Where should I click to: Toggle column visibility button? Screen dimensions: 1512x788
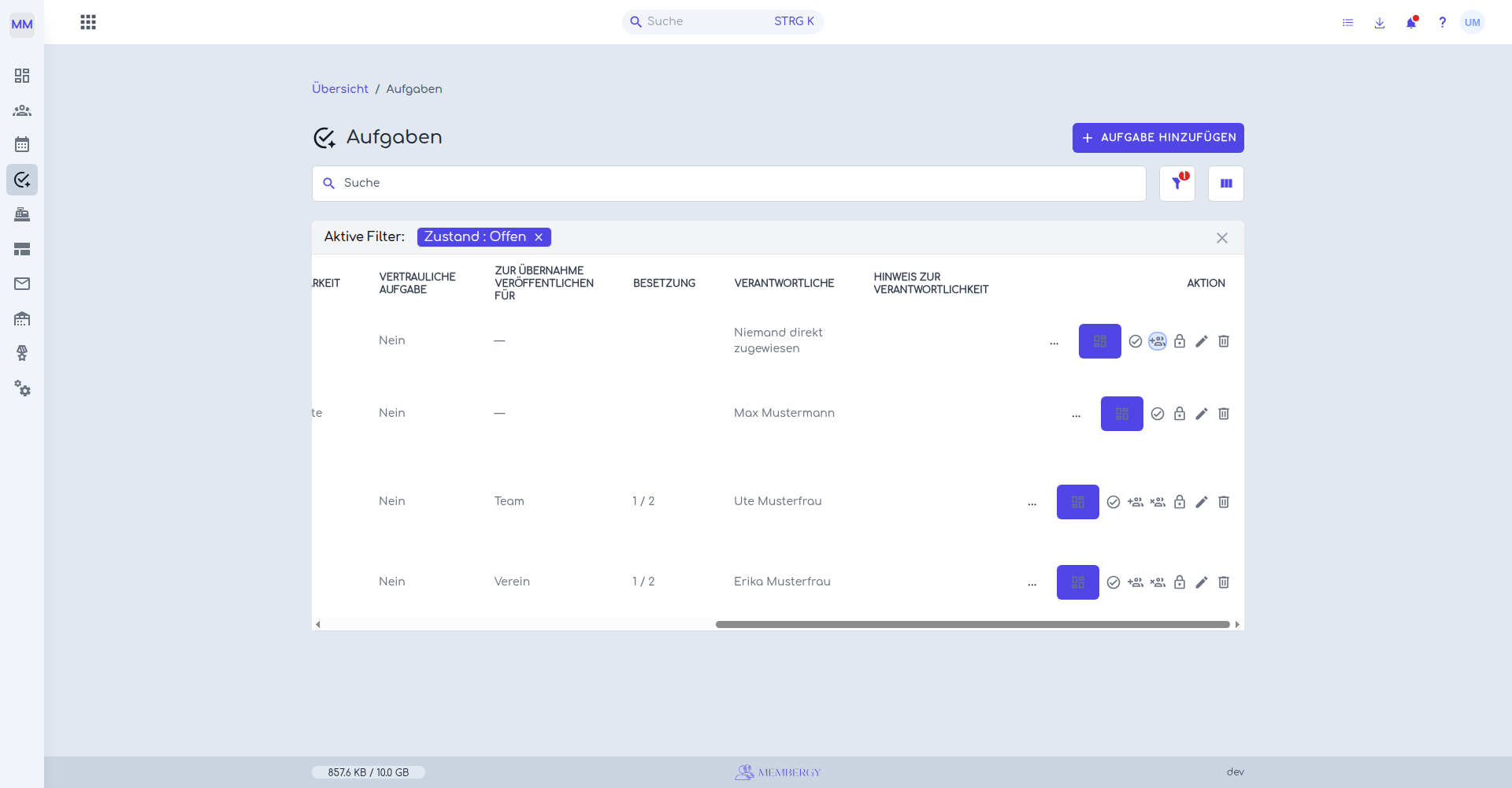point(1226,184)
